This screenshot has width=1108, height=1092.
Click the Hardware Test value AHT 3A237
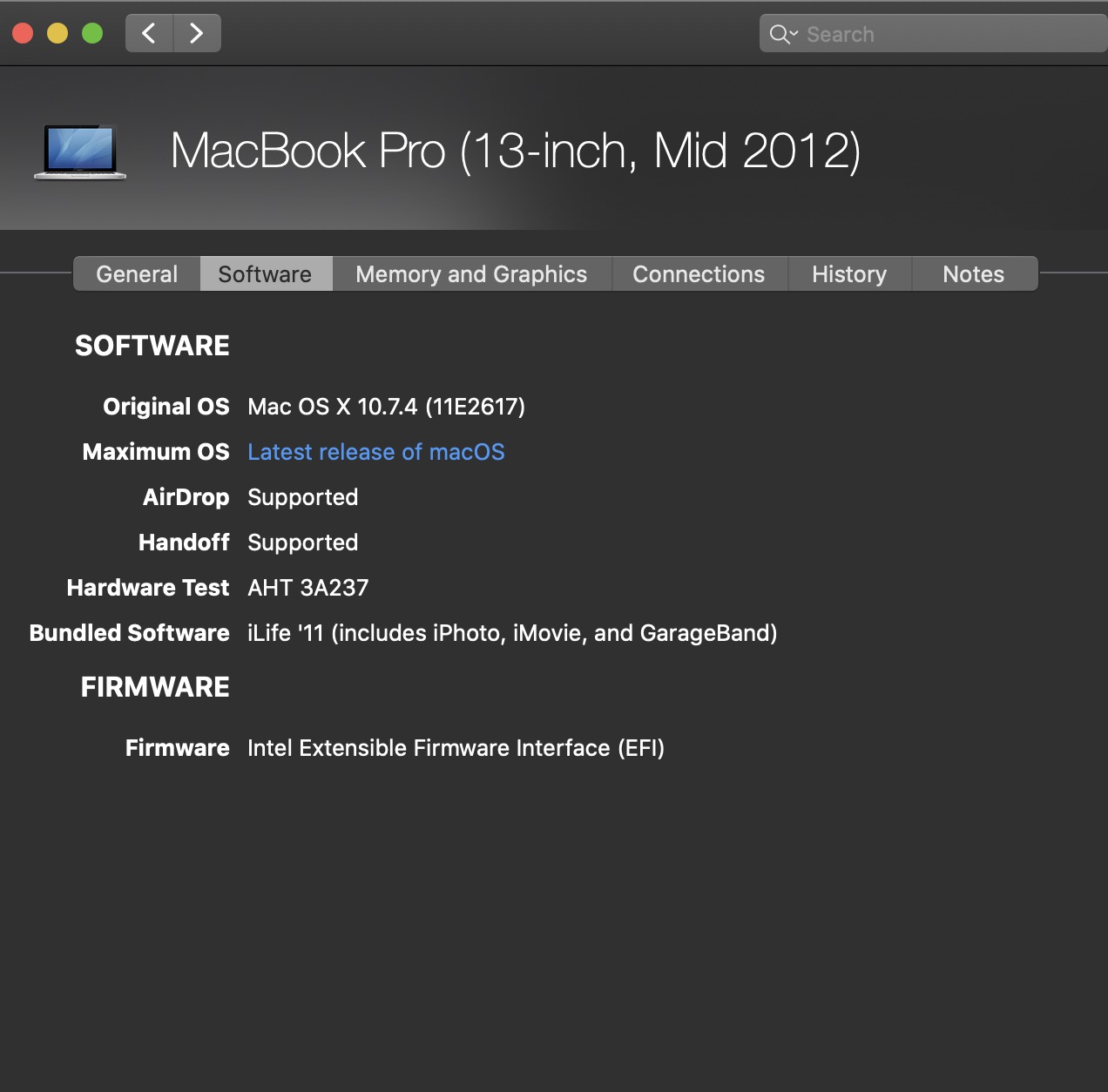click(x=308, y=588)
